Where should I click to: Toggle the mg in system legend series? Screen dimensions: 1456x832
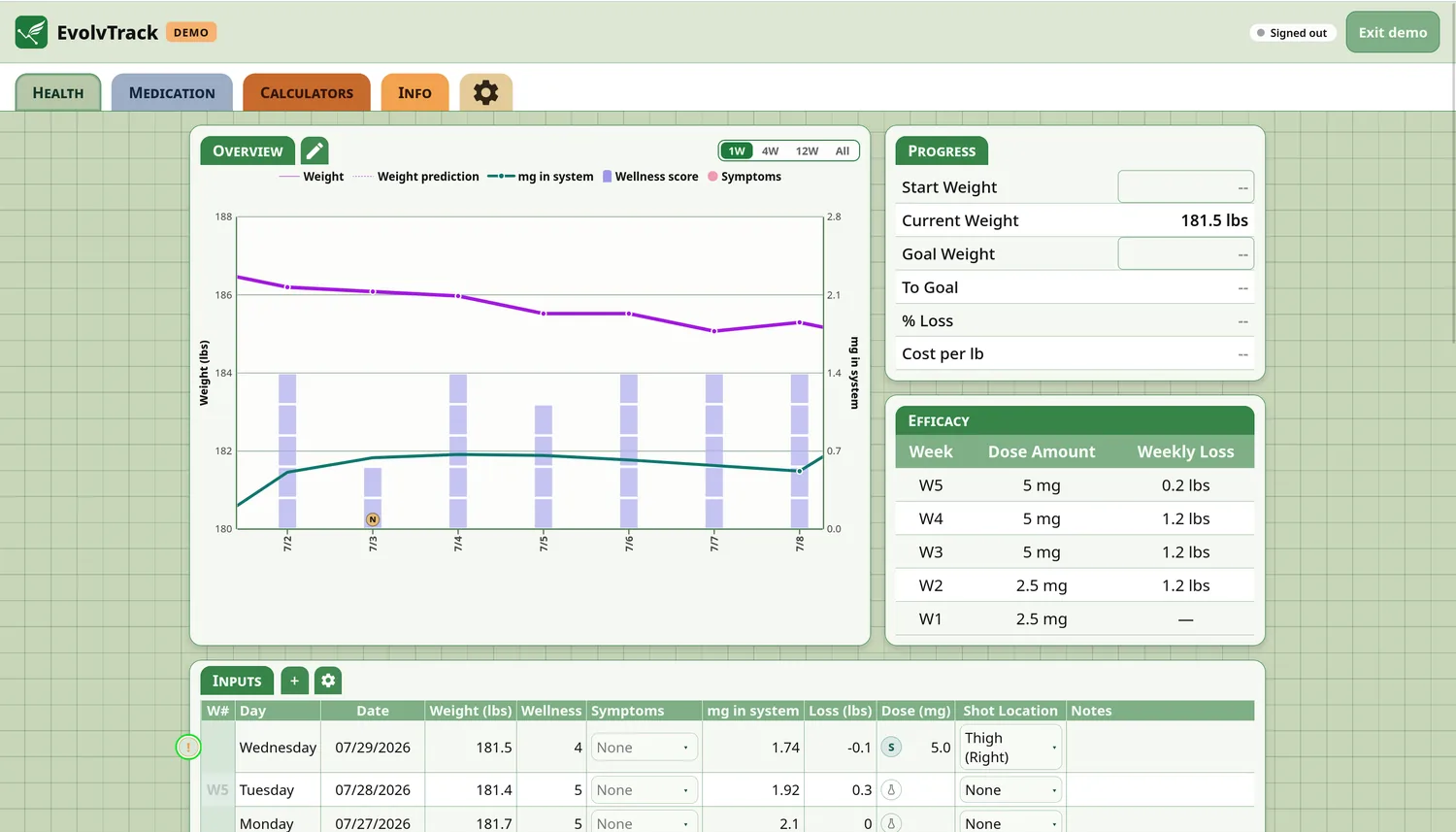541,177
